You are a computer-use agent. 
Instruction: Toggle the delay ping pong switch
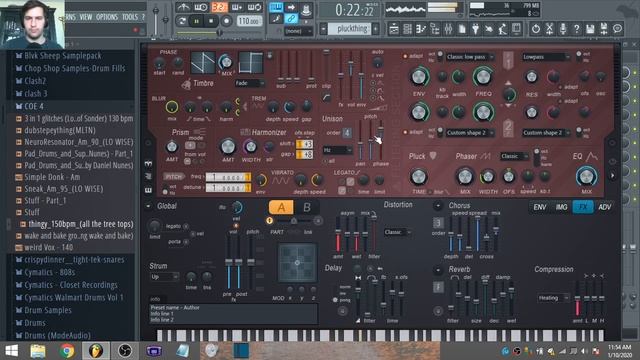click(x=335, y=300)
